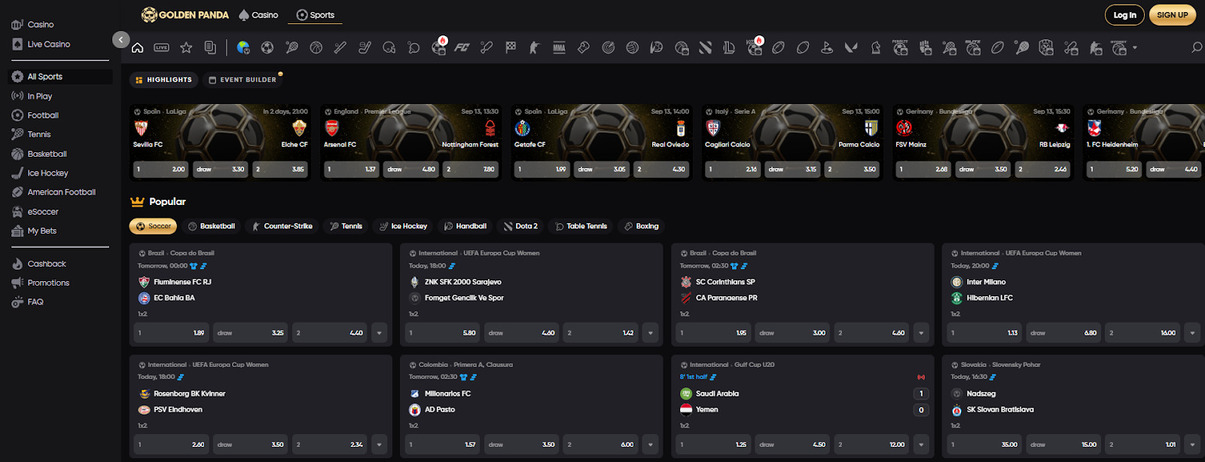
Task: Open the globe top-leagues icon in toolbar
Action: click(243, 47)
